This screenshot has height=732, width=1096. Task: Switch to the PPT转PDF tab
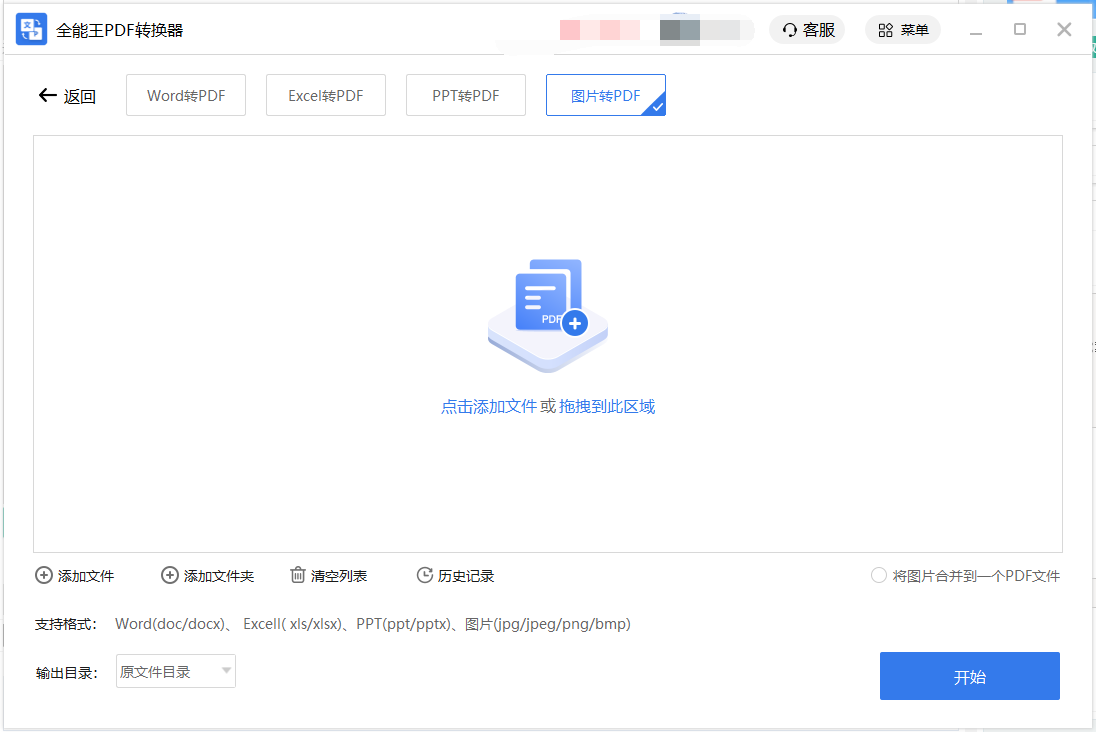(465, 94)
